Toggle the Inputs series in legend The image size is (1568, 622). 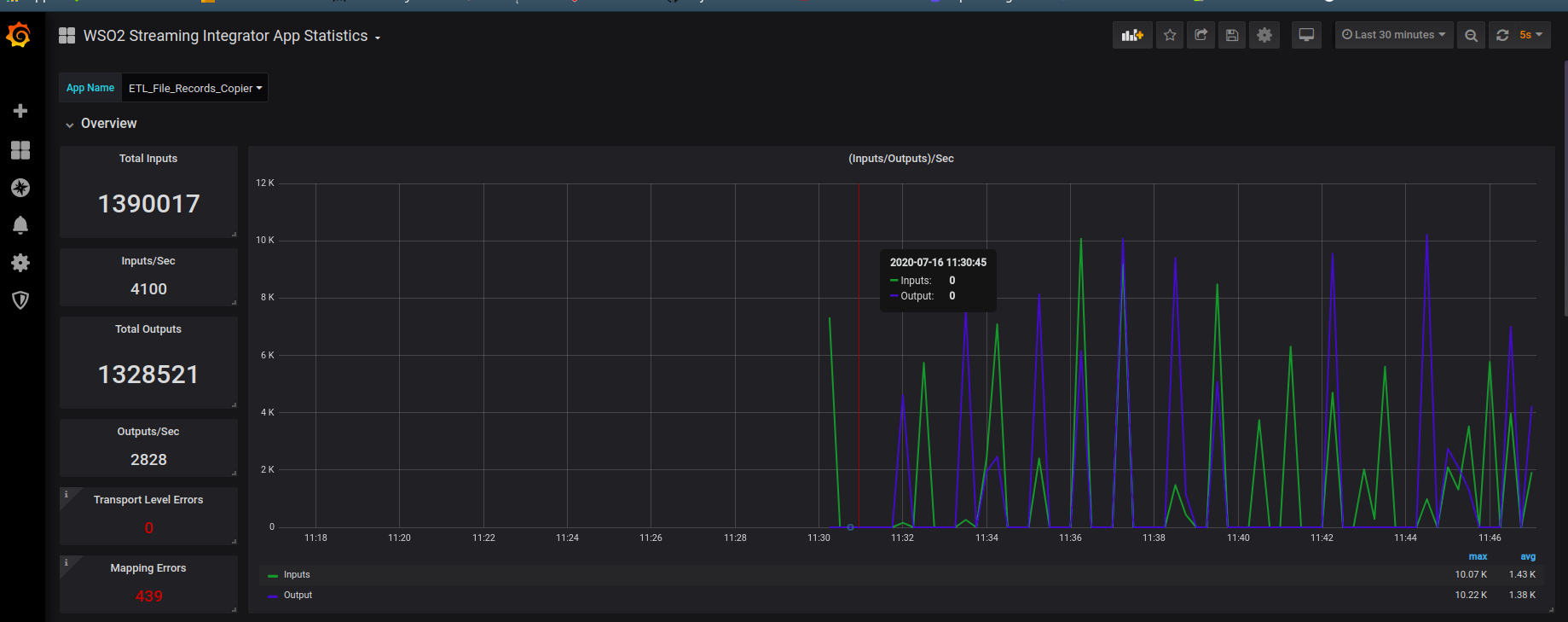(297, 575)
